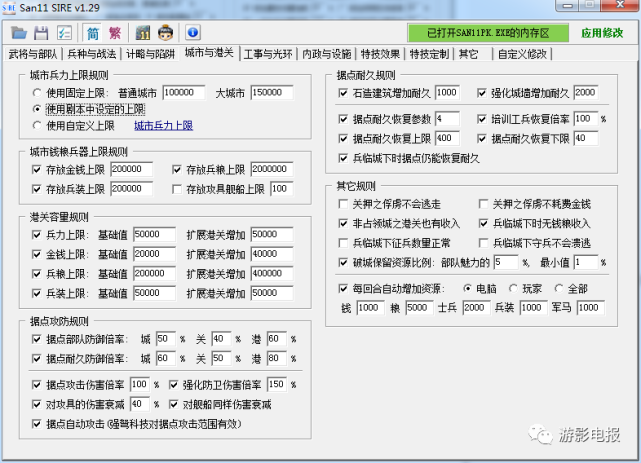This screenshot has width=641, height=463.
Task: Click 据点部队防御倍率 城 value field
Action: click(166, 338)
